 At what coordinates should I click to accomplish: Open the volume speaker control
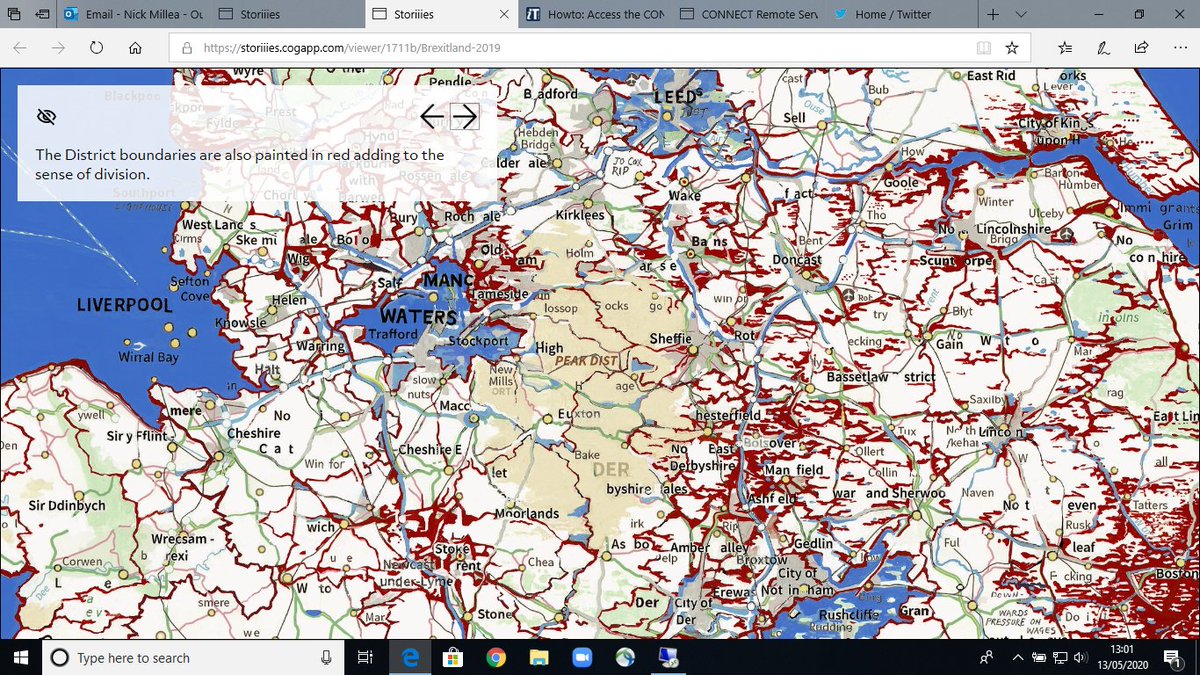pos(1079,657)
